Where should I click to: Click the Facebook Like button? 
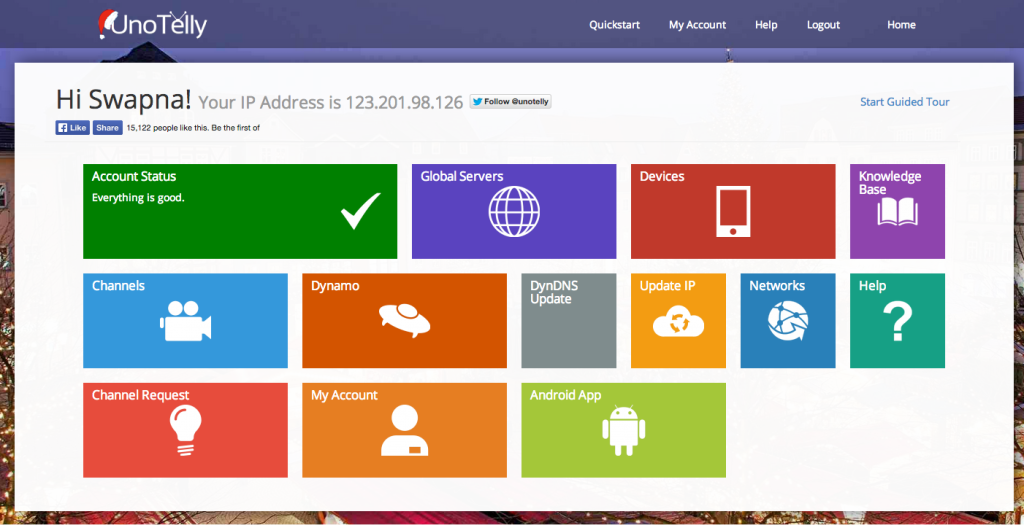pos(72,128)
